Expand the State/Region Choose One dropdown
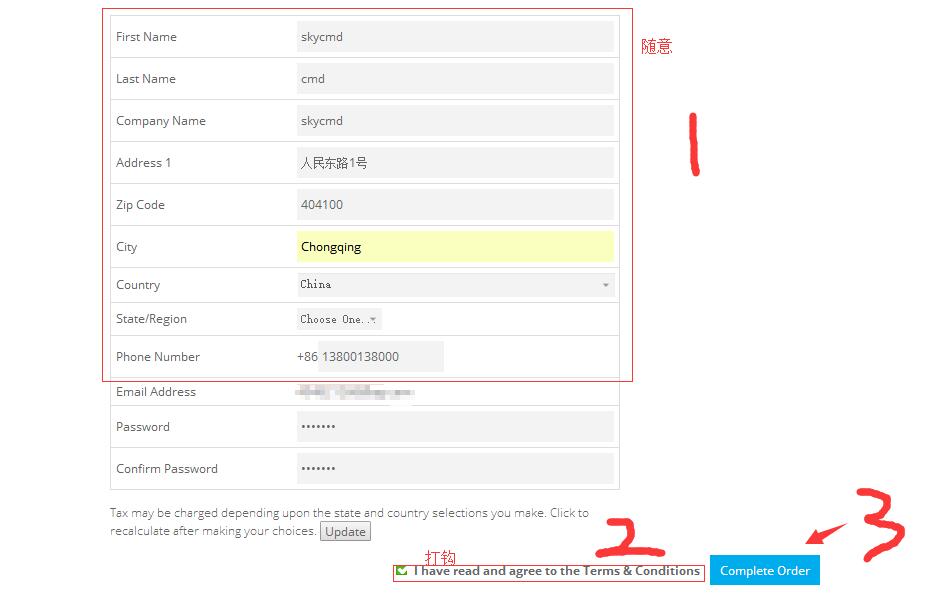939x594 pixels. [x=338, y=320]
